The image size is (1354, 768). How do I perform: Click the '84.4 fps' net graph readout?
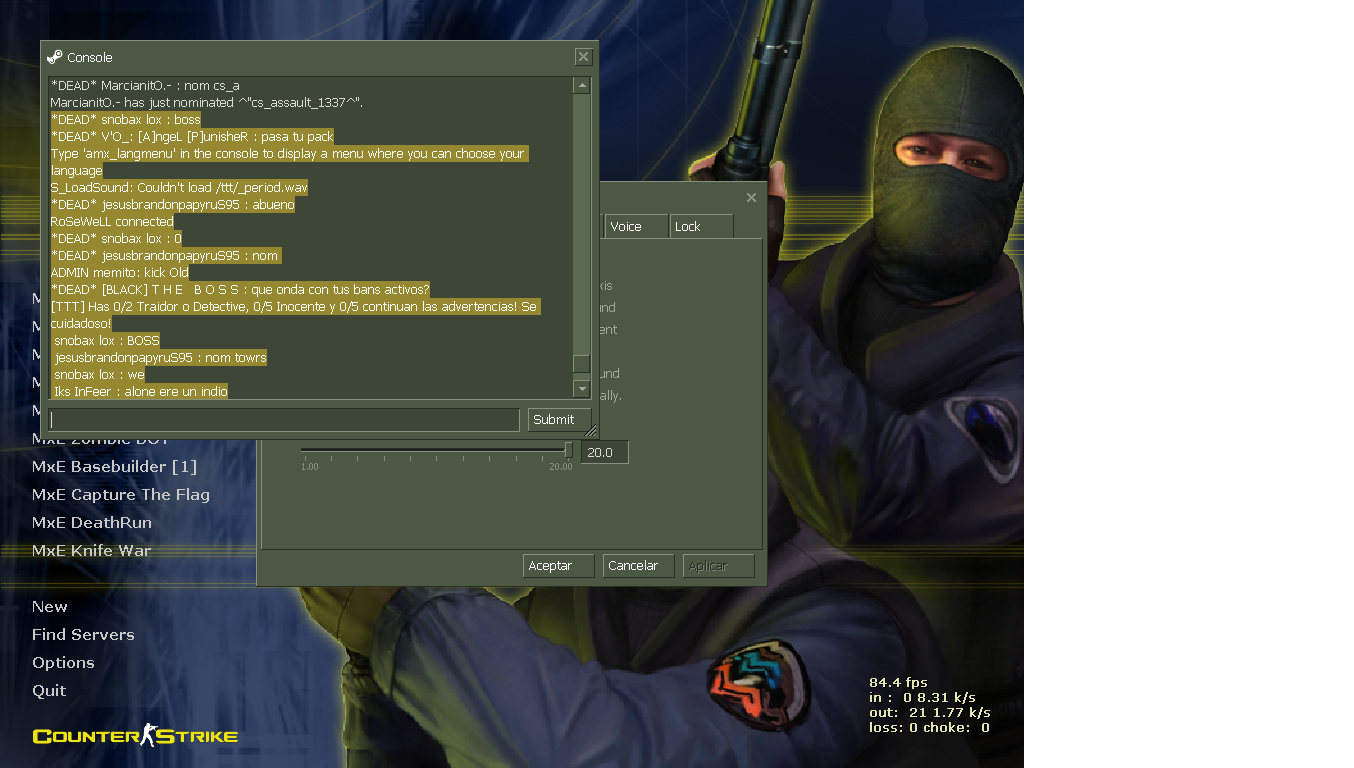(x=898, y=683)
